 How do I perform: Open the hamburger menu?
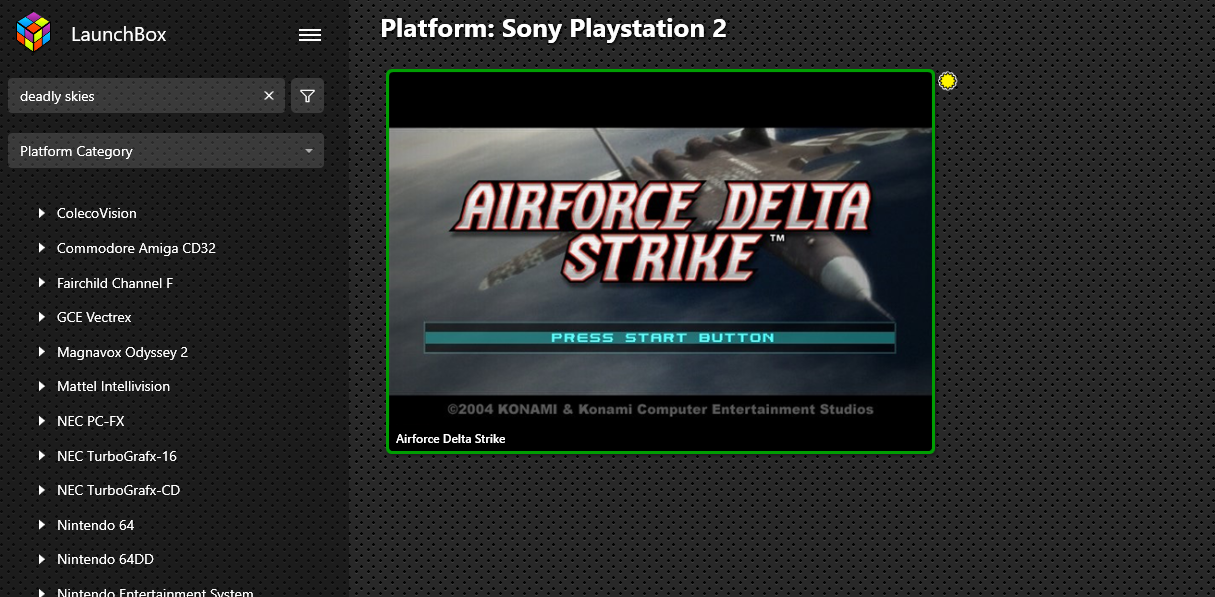pos(310,35)
